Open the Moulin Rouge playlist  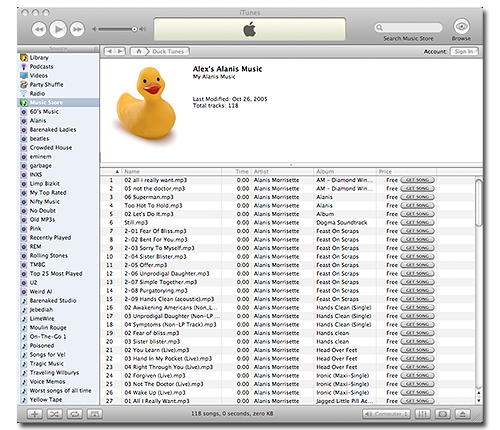coord(58,328)
